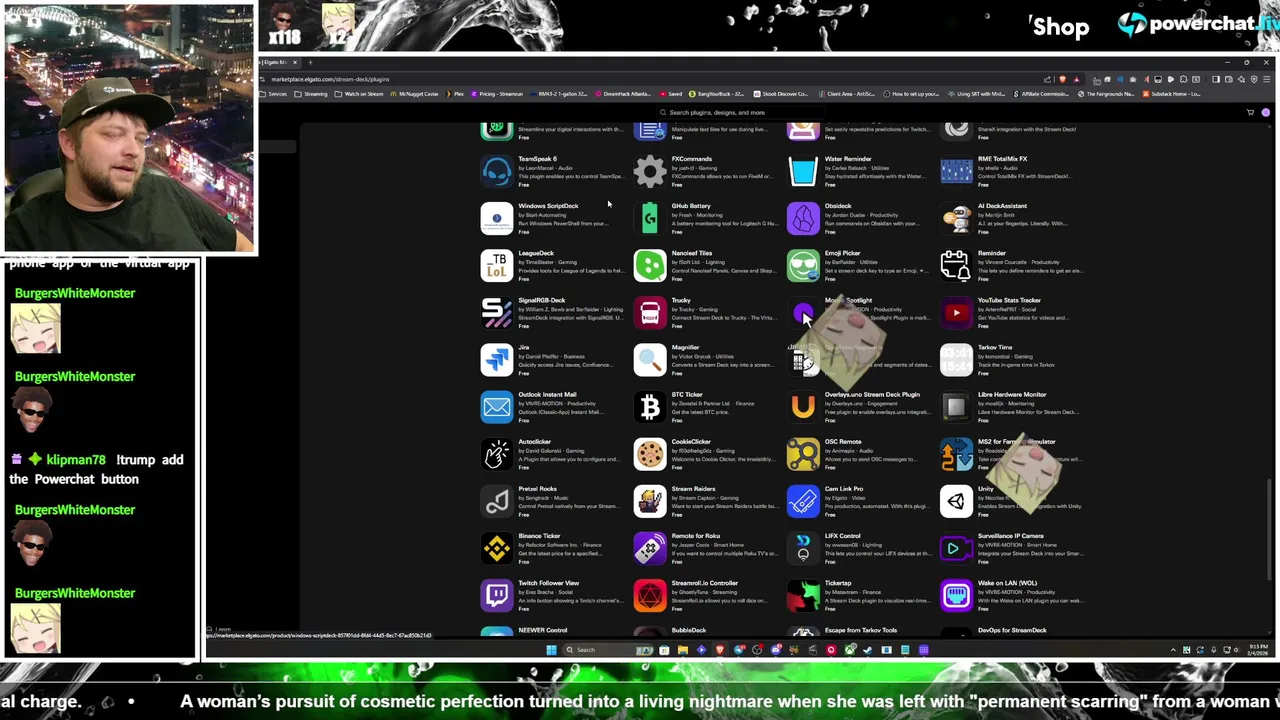The width and height of the screenshot is (1280, 720).
Task: Open the Watch on Stream bookmark folder
Action: 359,94
